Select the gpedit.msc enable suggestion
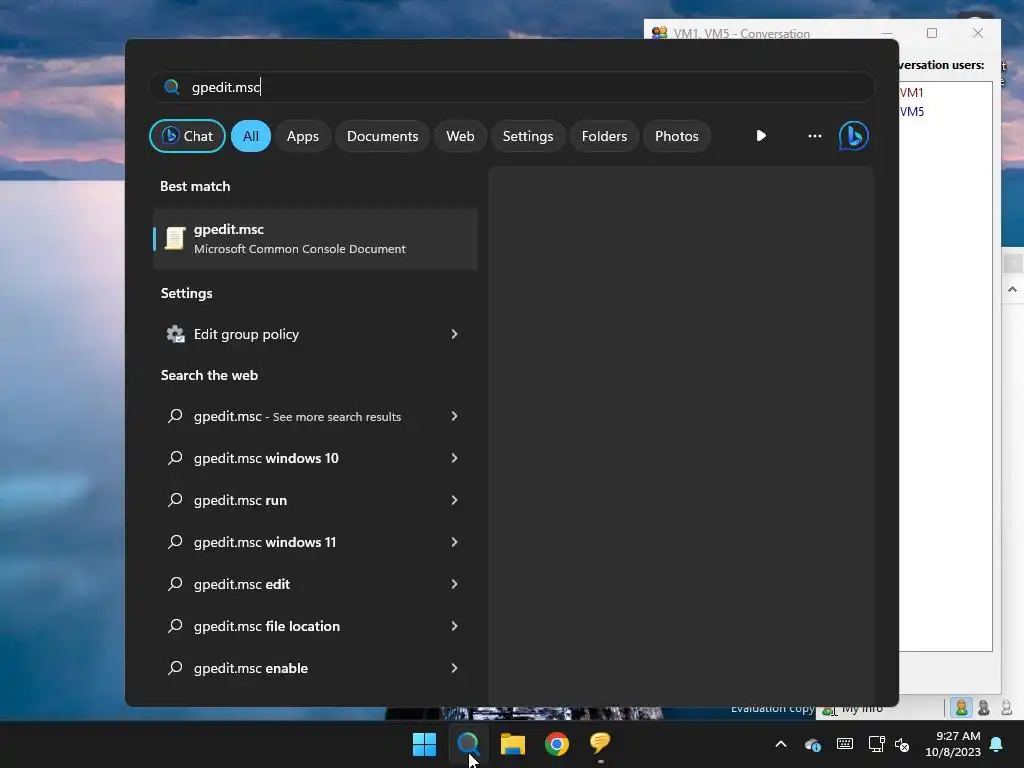Viewport: 1024px width, 768px height. tap(315, 668)
